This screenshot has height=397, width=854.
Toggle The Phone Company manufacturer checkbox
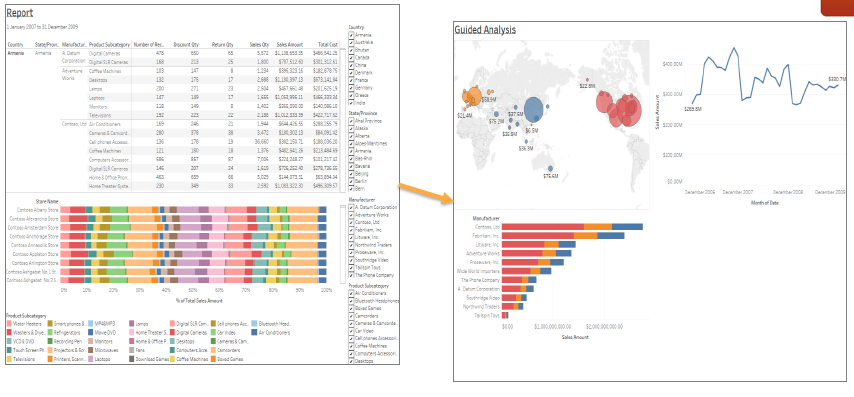[x=351, y=275]
